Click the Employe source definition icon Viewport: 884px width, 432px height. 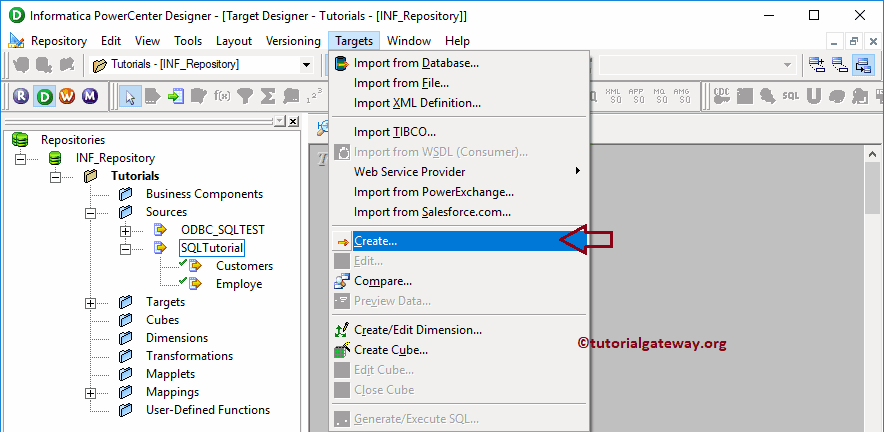[195, 284]
